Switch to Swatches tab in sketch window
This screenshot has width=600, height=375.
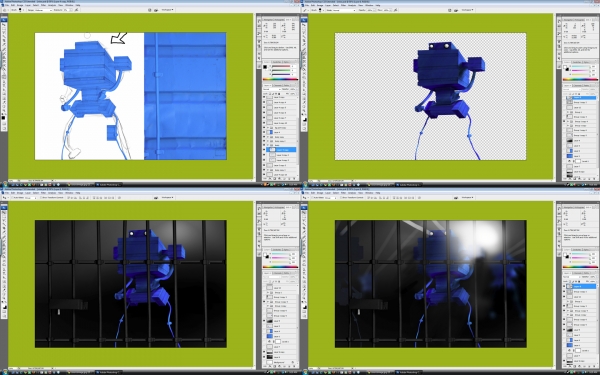(x=277, y=62)
